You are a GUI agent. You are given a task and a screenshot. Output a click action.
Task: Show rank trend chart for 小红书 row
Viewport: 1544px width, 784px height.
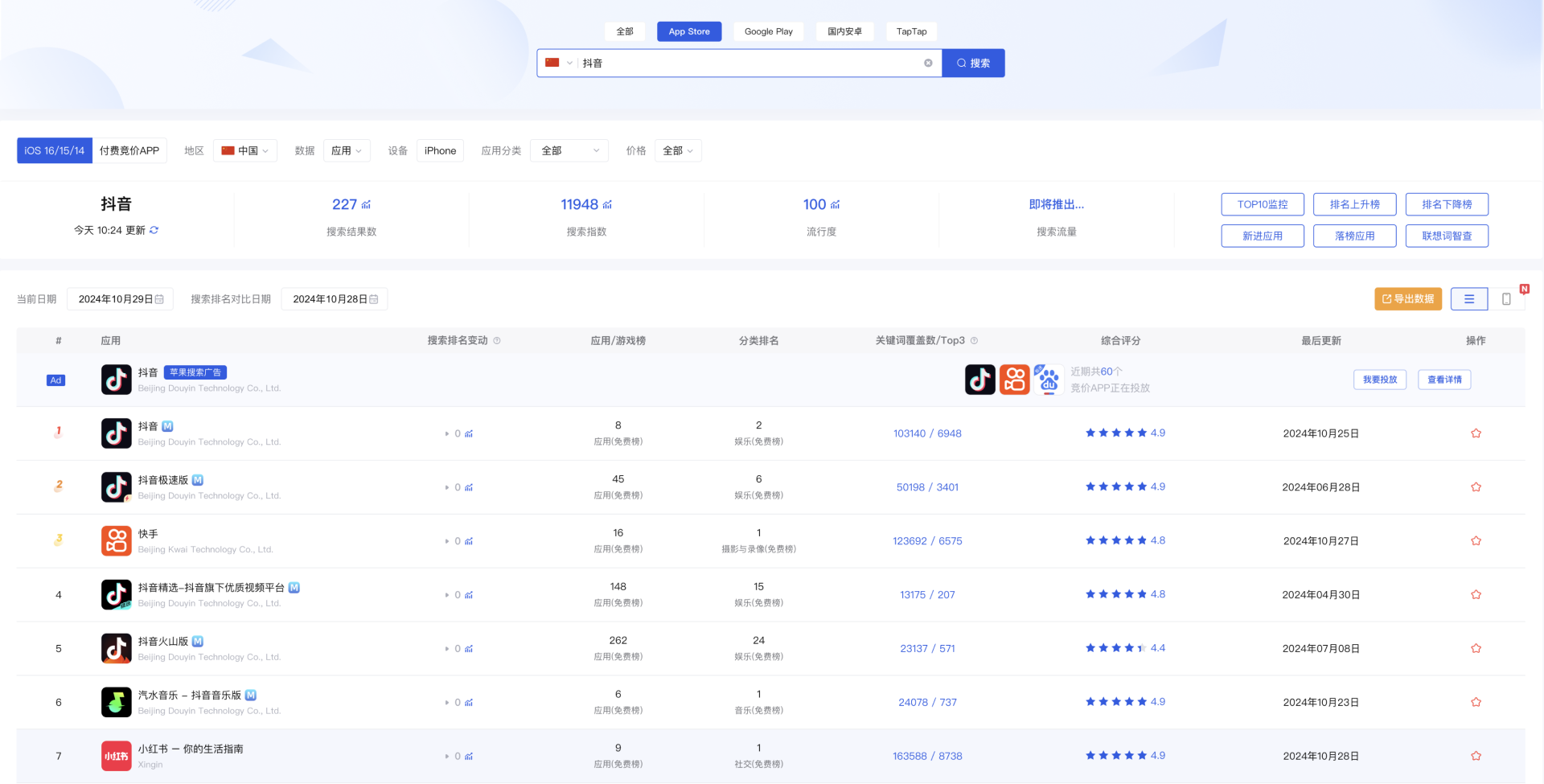pyautogui.click(x=469, y=757)
